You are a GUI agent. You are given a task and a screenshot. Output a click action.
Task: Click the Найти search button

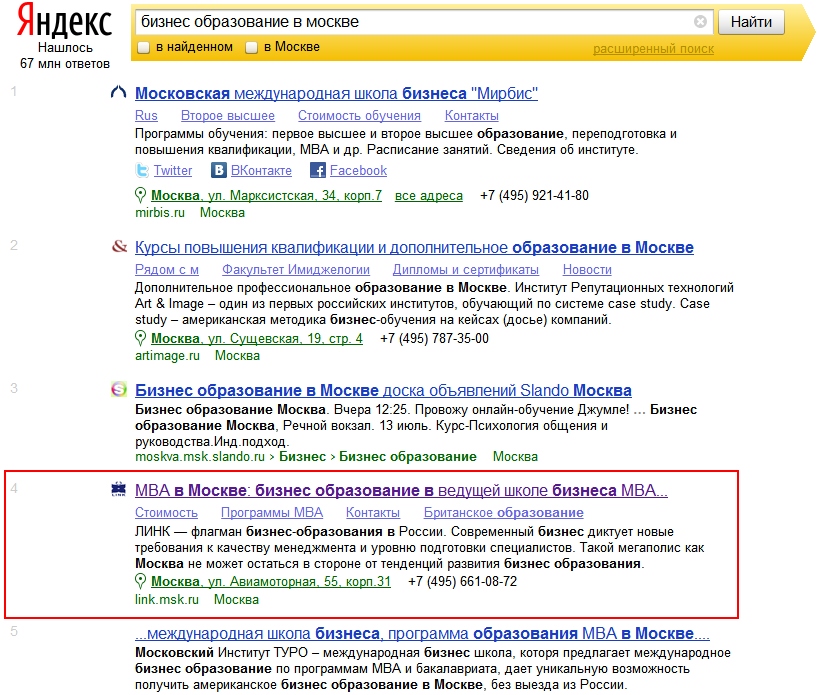pyautogui.click(x=751, y=22)
